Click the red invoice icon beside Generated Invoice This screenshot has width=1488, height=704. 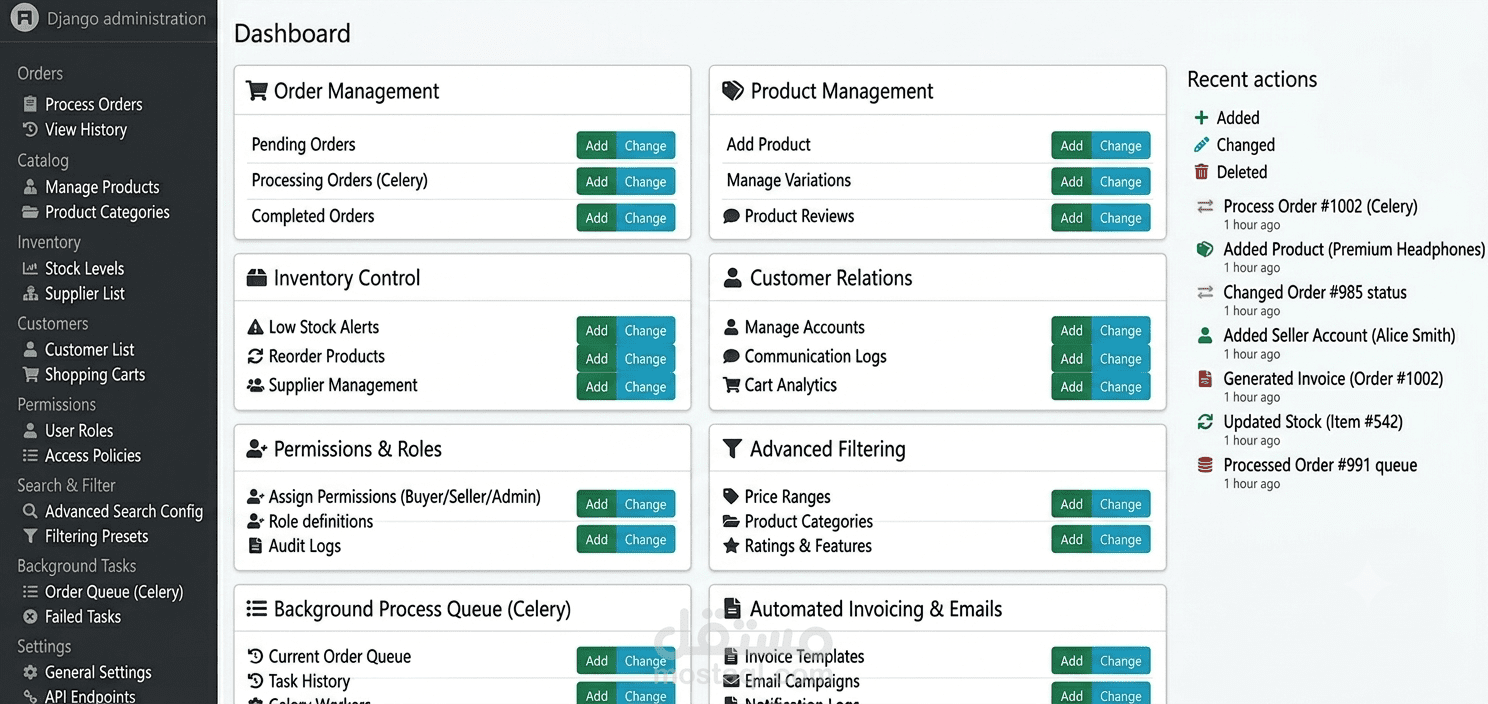(x=1205, y=379)
